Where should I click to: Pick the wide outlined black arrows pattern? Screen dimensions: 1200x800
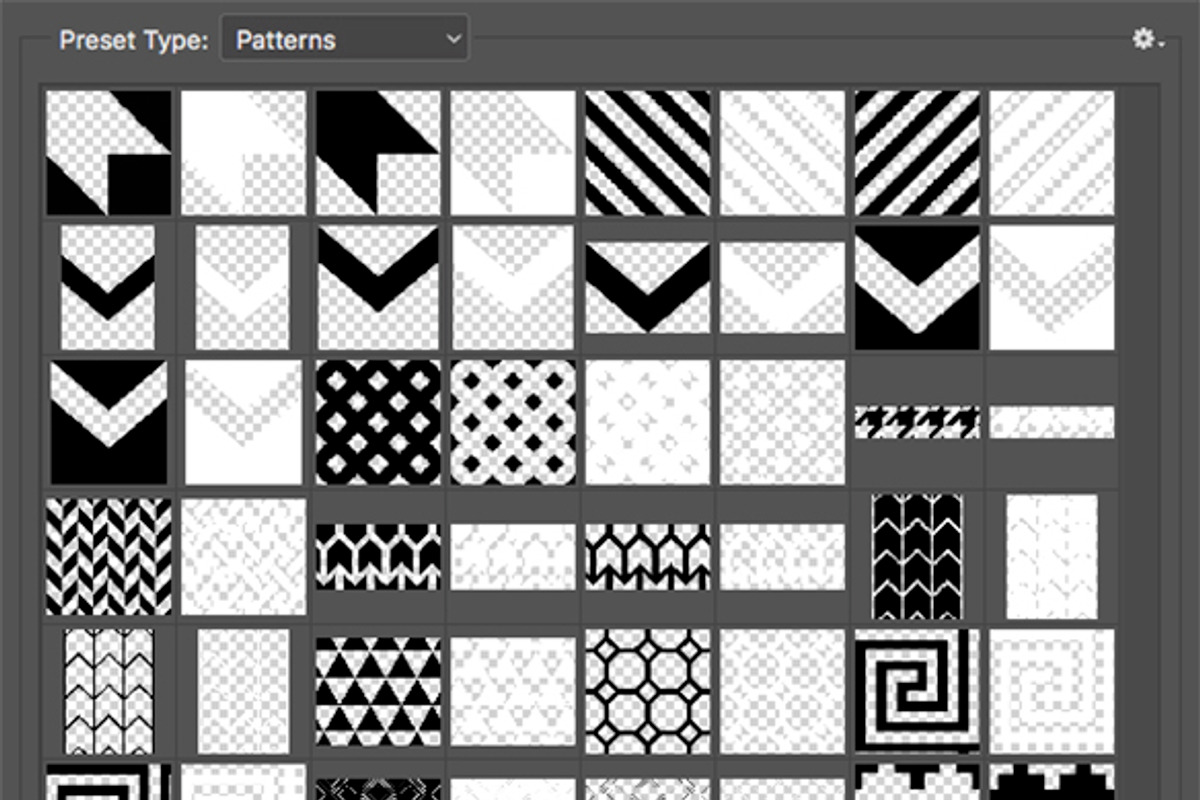click(x=648, y=556)
